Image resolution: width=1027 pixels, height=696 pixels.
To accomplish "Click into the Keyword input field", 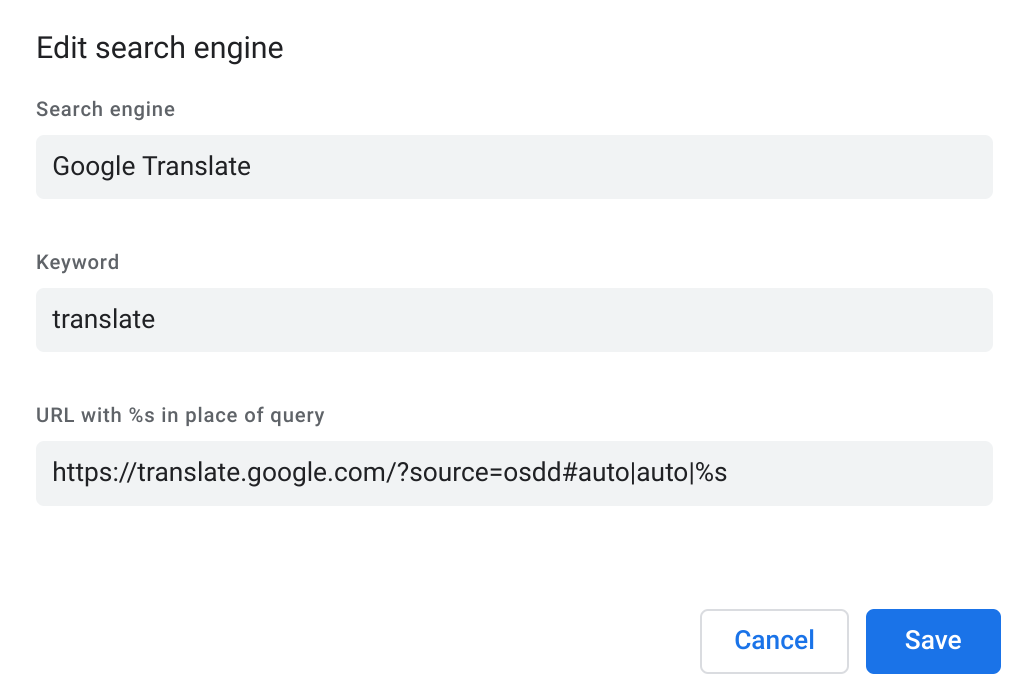I will pos(514,320).
